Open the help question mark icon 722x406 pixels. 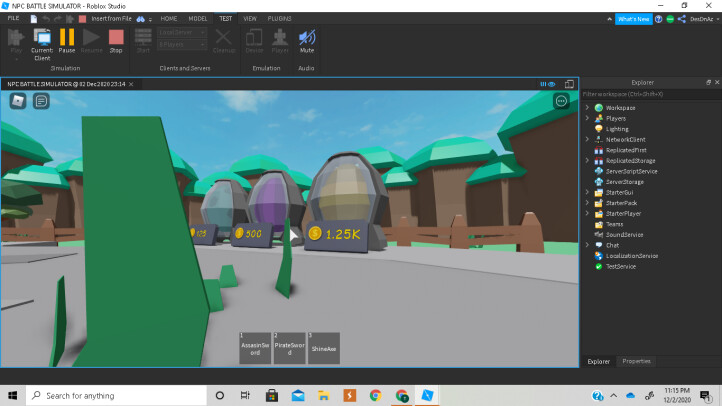[x=658, y=19]
